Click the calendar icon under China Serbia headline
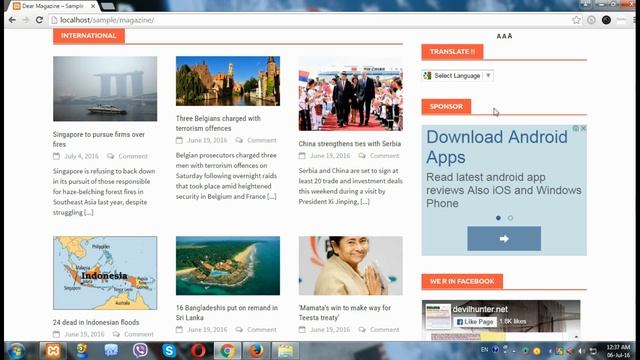Screen dimensions: 640x360 [302, 156]
